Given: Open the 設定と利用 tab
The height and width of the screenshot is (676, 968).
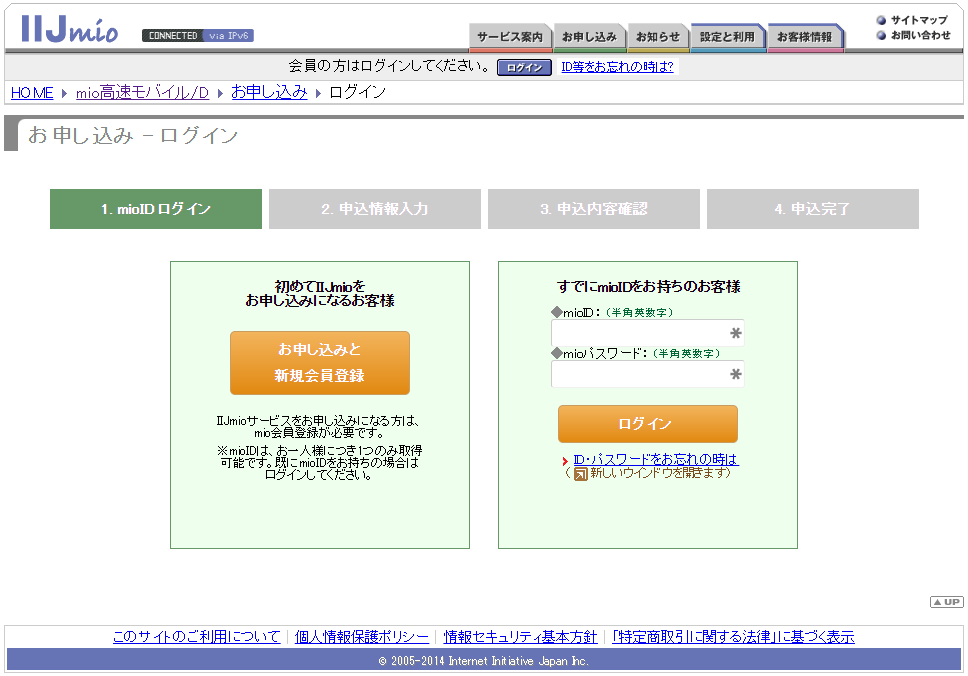Looking at the screenshot, I should coord(727,37).
